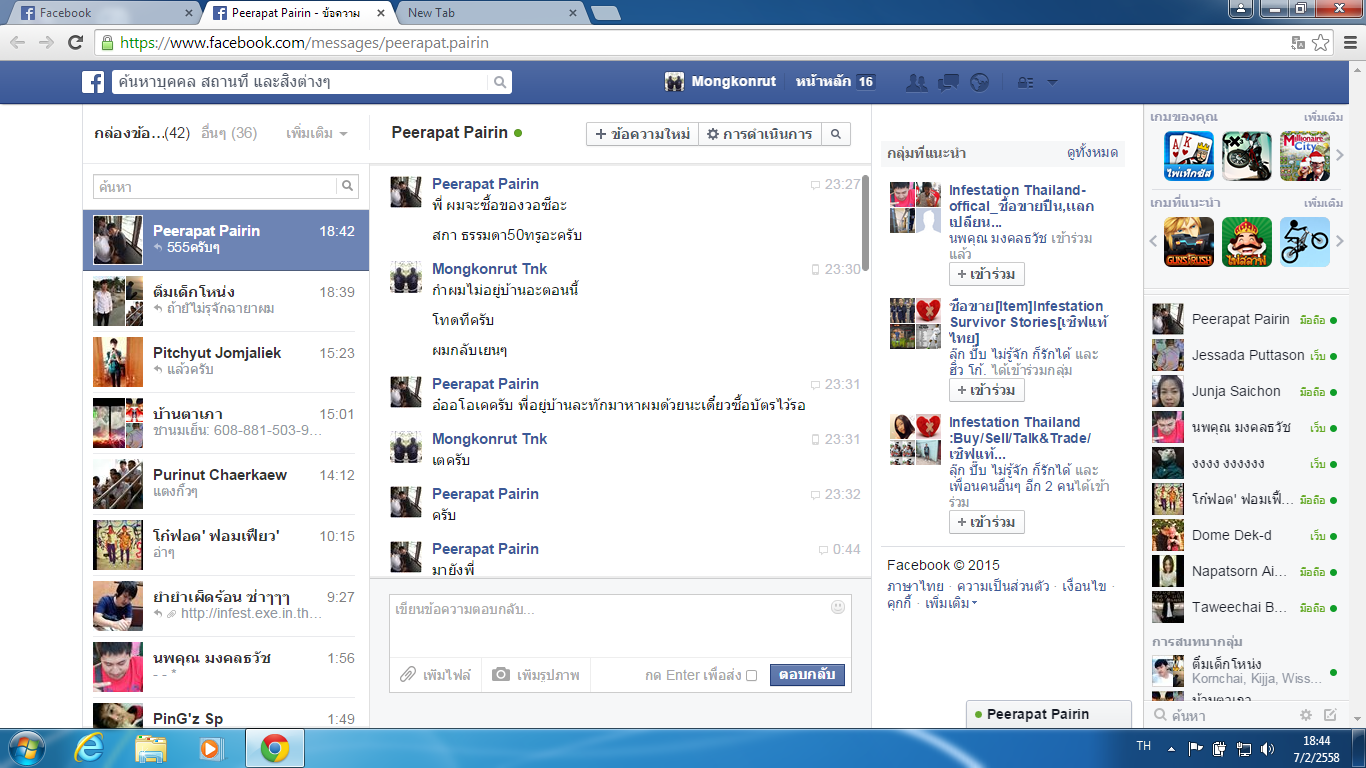Viewport: 1366px width, 768px height.
Task: Click the volume icon in system tray
Action: pyautogui.click(x=1267, y=748)
